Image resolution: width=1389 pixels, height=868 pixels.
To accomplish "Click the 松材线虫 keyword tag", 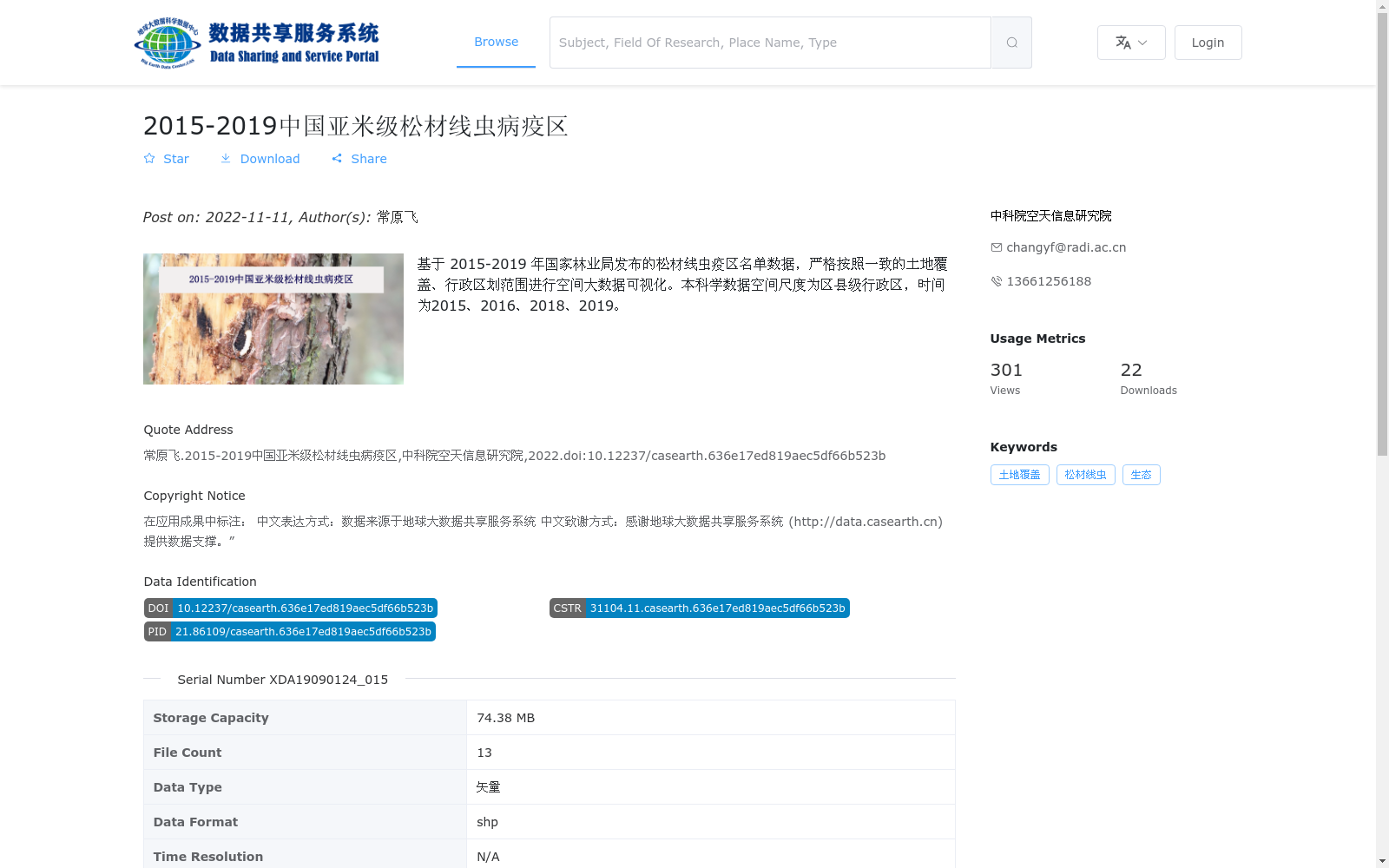I will coord(1086,475).
